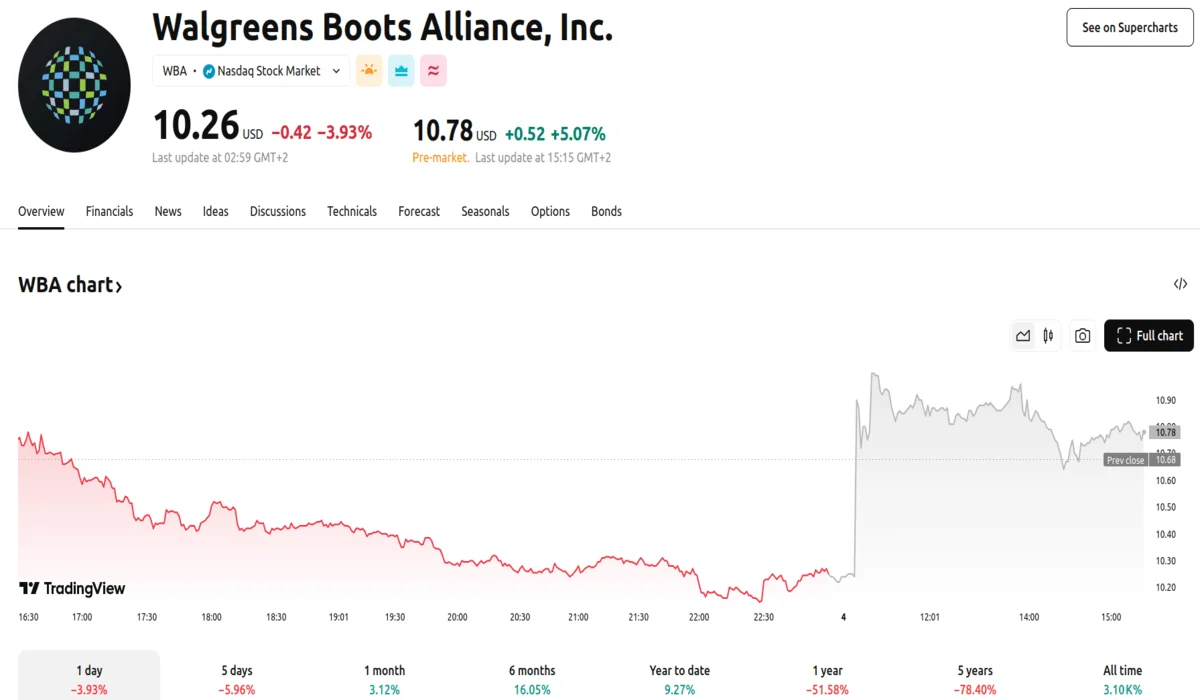Open the Technicals tab
Viewport: 1200px width, 700px height.
click(352, 212)
